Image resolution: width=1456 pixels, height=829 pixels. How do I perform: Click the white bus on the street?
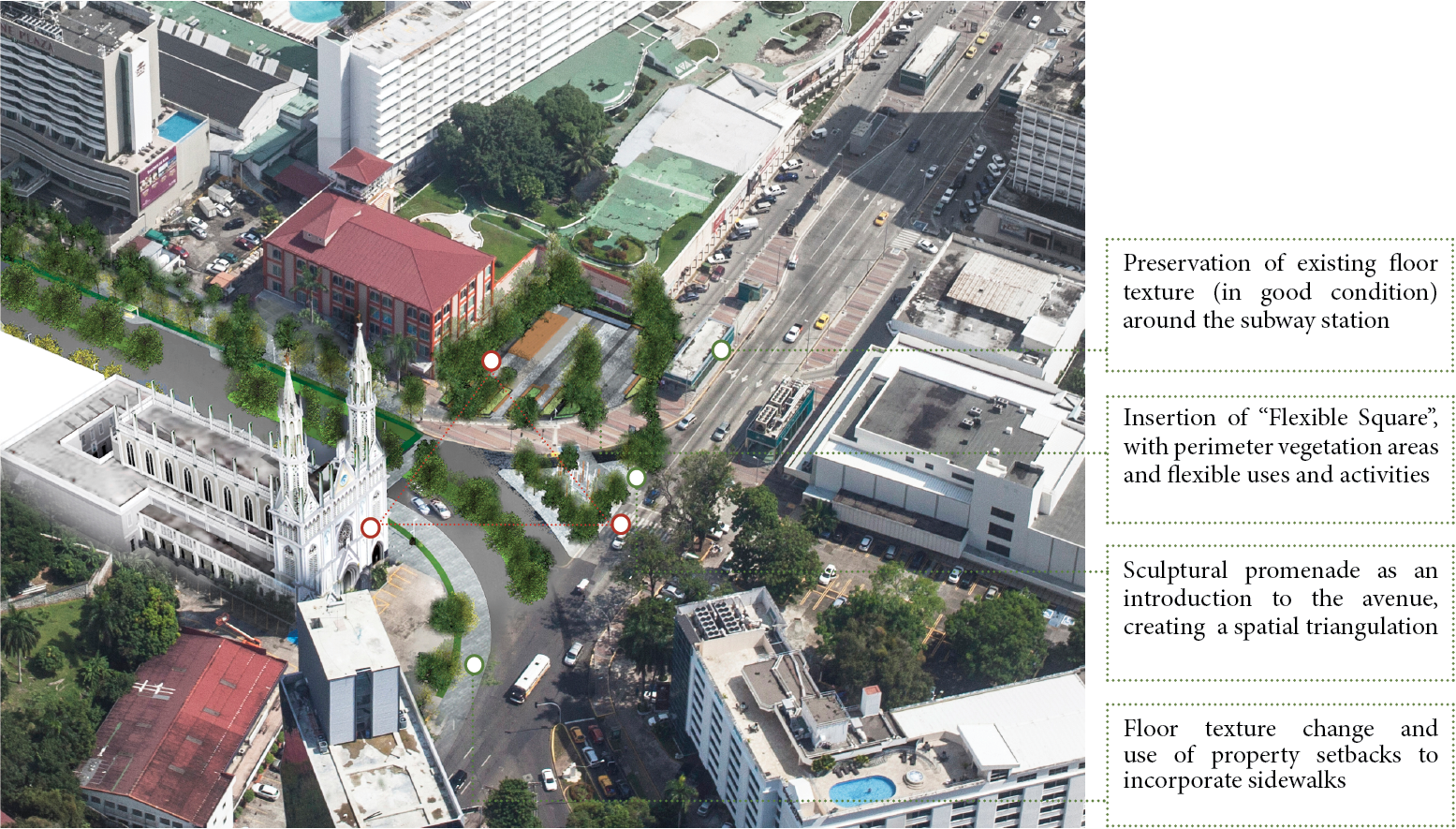point(529,679)
